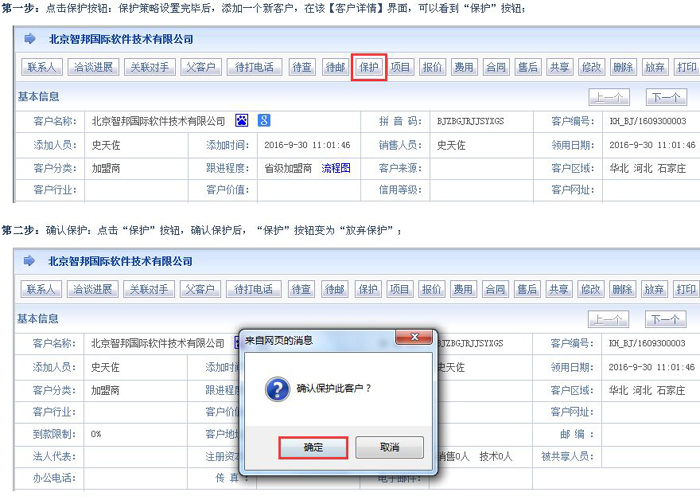Click 待打电话 in the top toolbar
The image size is (700, 500).
[x=252, y=68]
